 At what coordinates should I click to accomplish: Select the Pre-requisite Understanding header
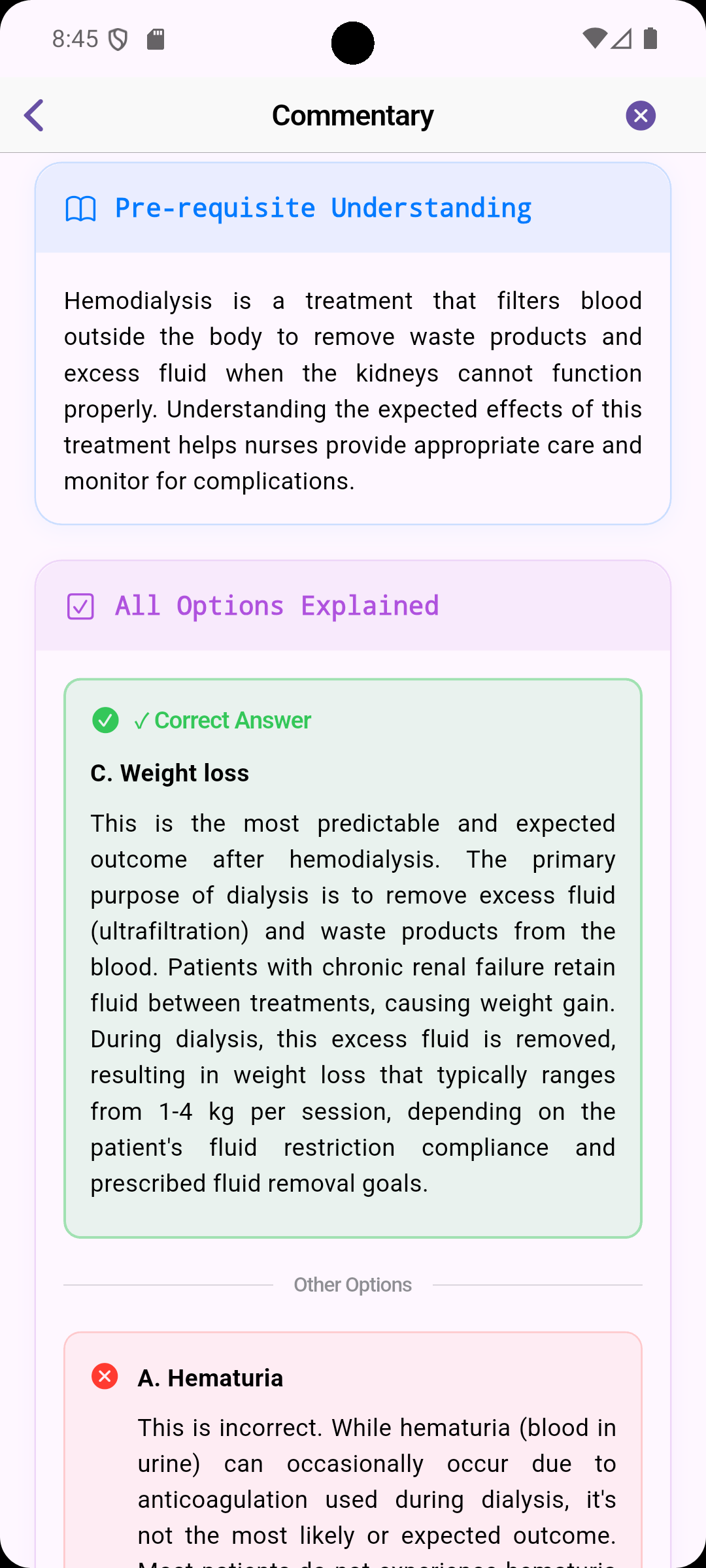(323, 208)
